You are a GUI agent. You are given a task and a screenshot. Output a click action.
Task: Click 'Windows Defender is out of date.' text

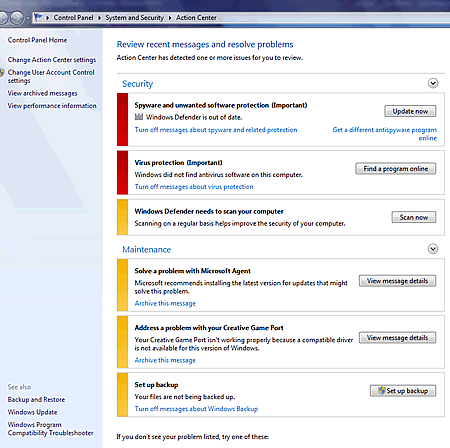tap(194, 117)
